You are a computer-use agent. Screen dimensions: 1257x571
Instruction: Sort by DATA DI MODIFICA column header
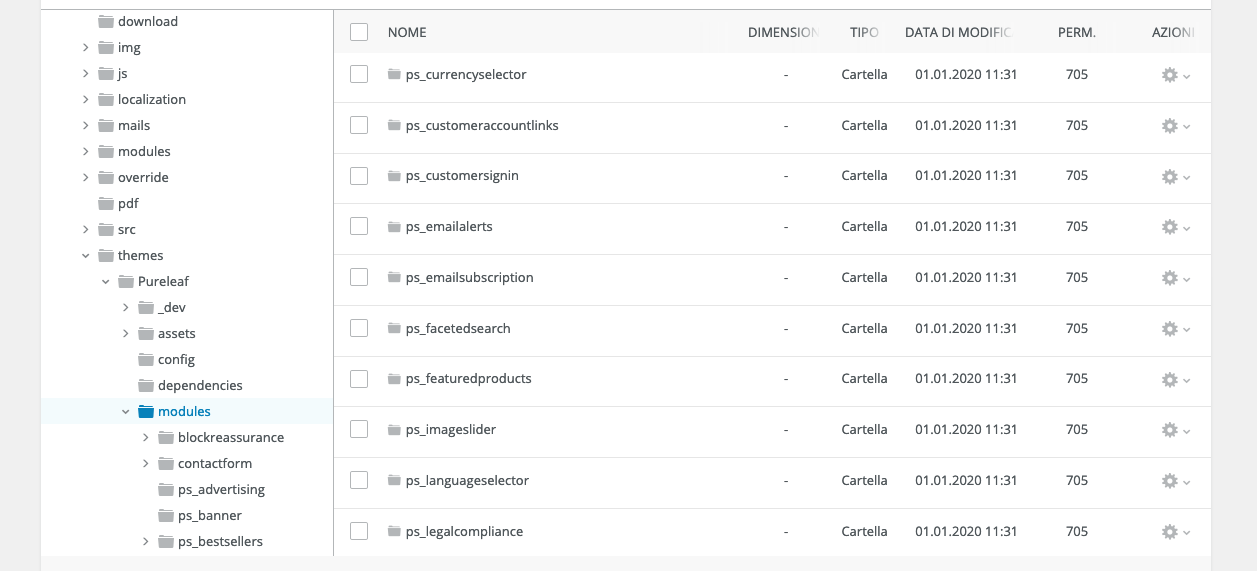pyautogui.click(x=957, y=33)
